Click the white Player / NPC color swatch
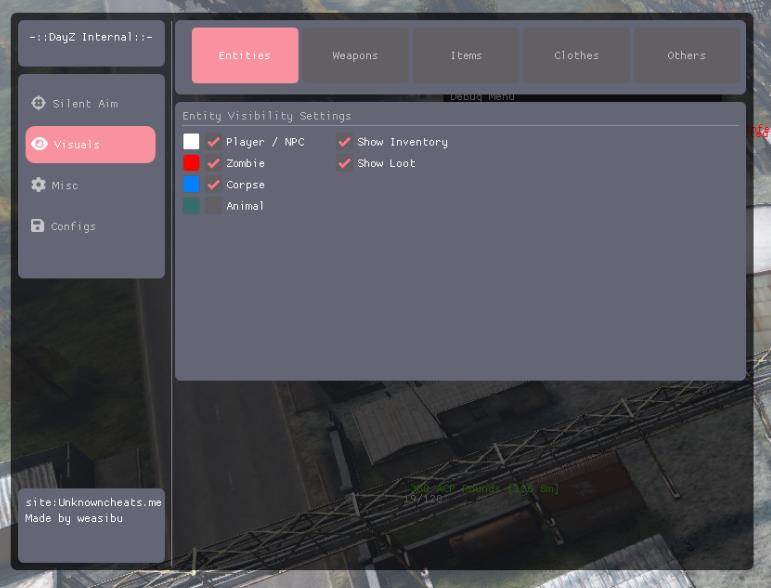This screenshot has width=771, height=588. click(x=191, y=142)
